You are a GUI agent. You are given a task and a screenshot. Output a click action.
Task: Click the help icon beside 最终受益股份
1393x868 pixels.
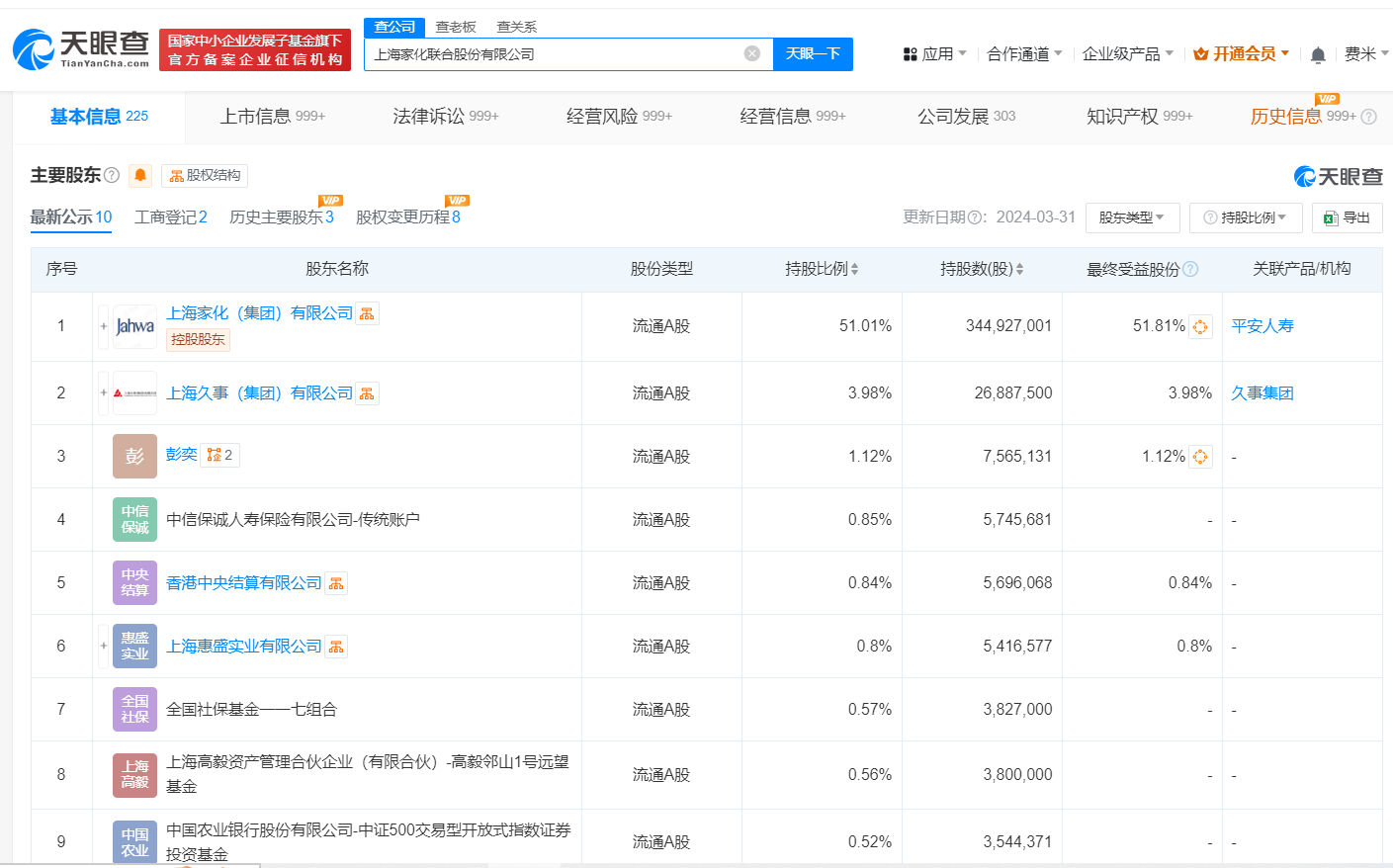coord(1190,269)
